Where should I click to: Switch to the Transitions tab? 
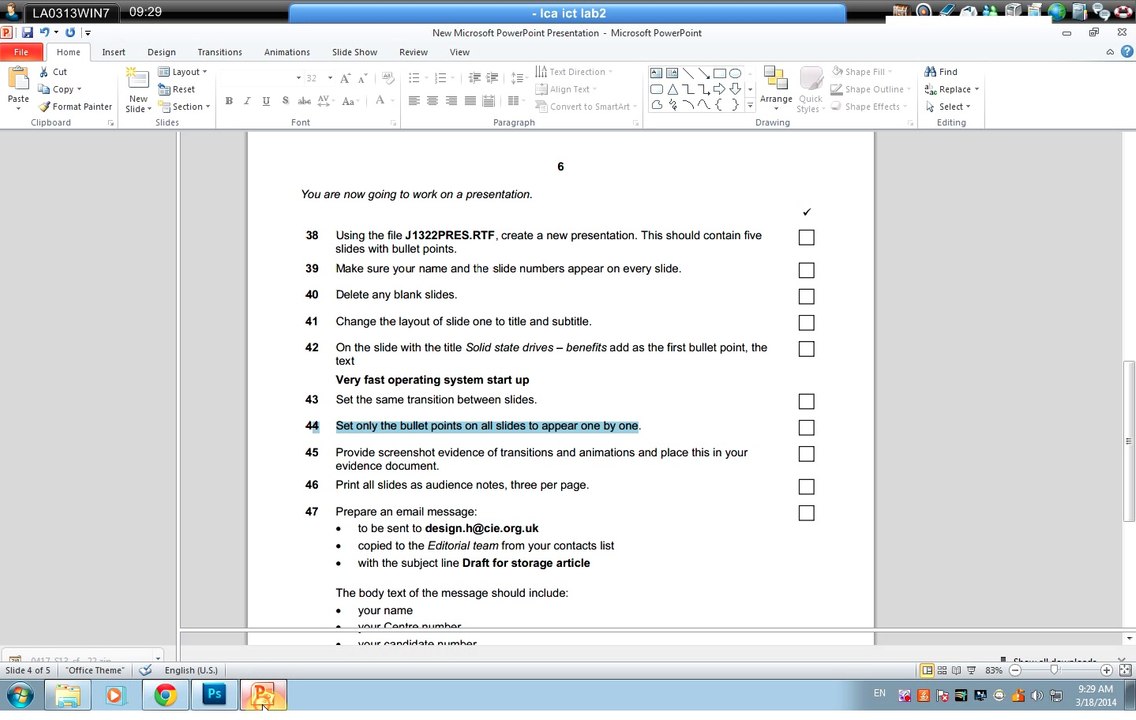220,52
